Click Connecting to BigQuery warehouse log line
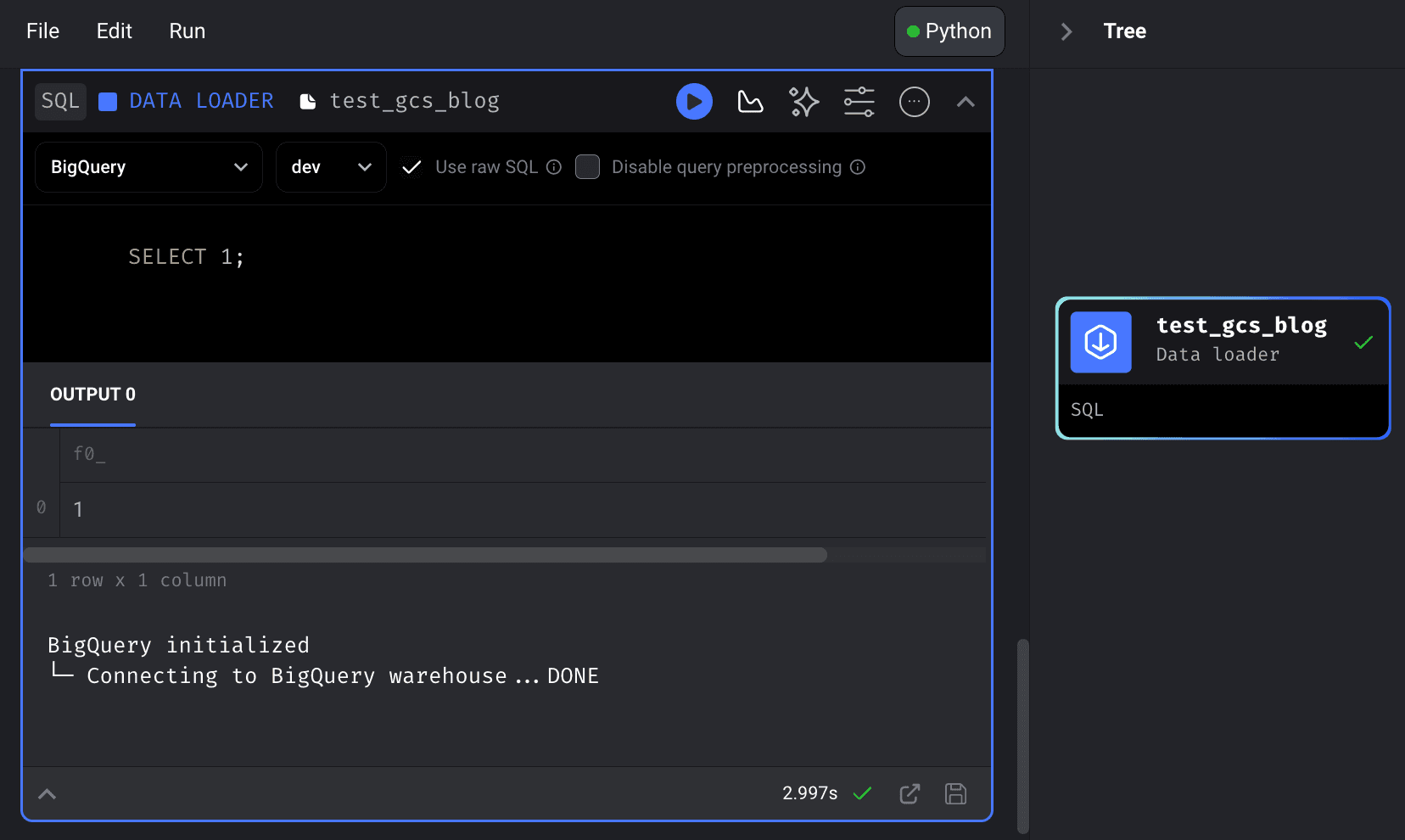This screenshot has width=1405, height=840. point(343,676)
